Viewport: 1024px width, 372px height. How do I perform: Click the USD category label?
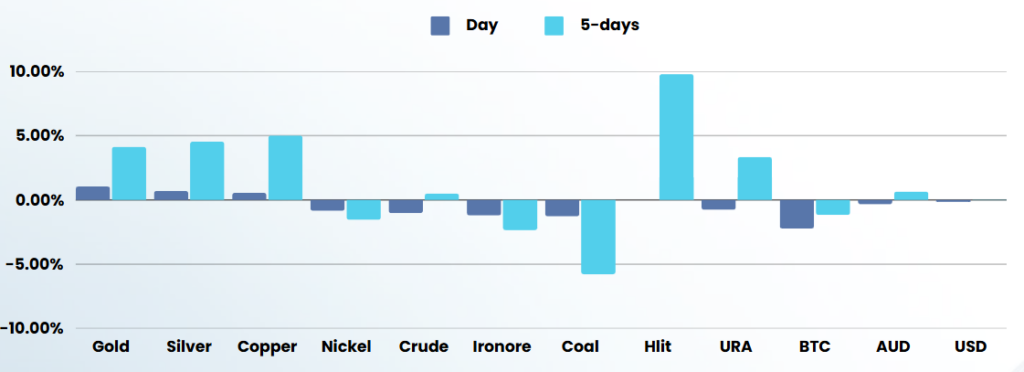click(x=970, y=346)
